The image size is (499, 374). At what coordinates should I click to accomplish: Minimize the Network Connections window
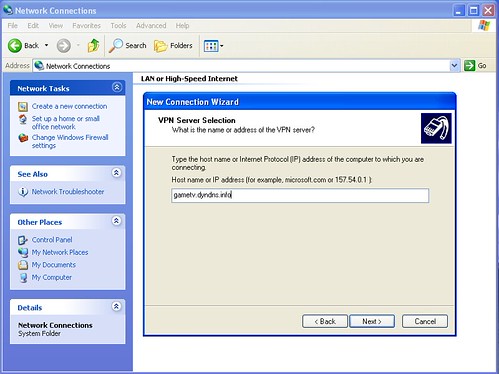459,10
